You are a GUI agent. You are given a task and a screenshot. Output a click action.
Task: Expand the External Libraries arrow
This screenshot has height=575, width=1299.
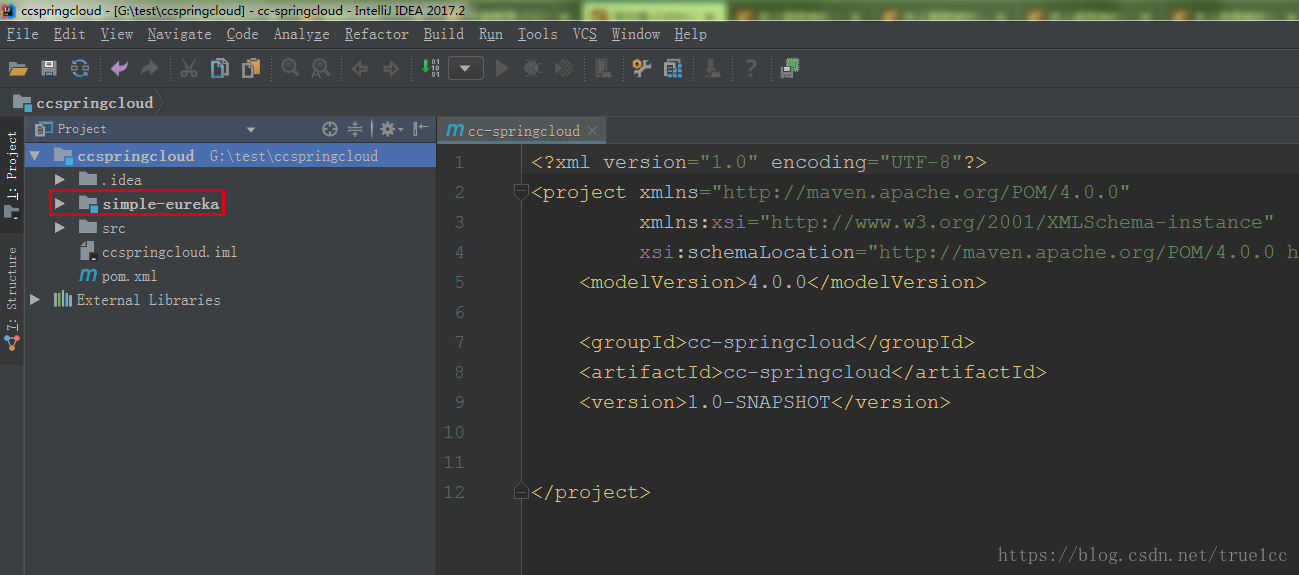coord(35,300)
